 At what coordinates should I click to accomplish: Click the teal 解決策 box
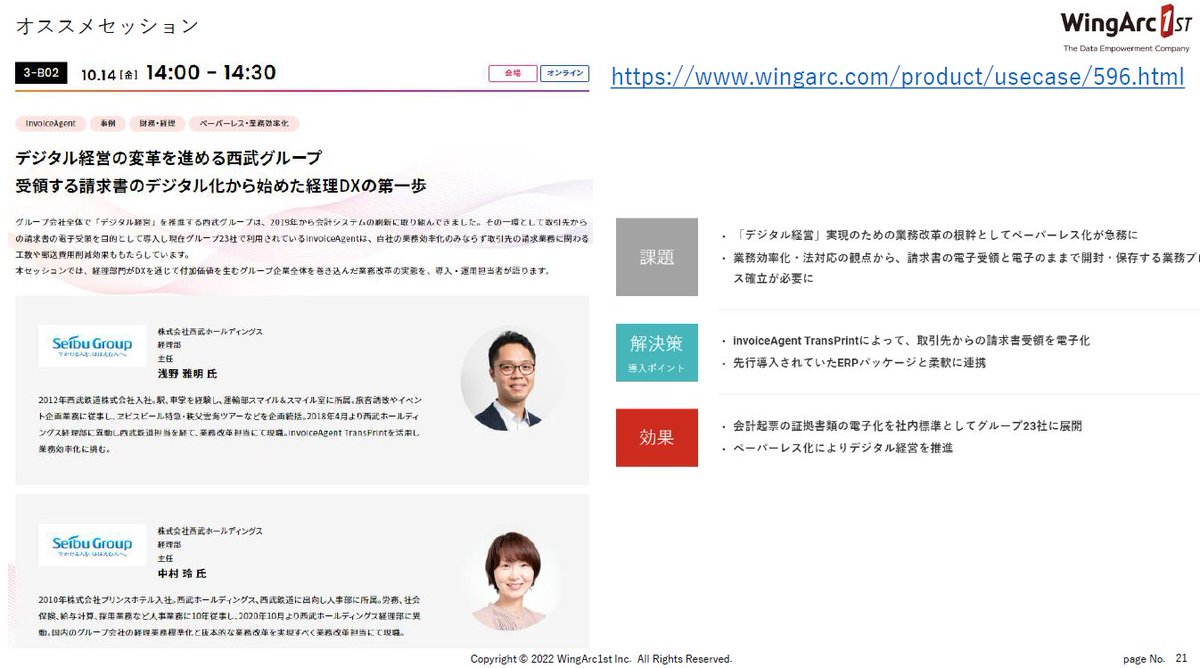click(657, 352)
